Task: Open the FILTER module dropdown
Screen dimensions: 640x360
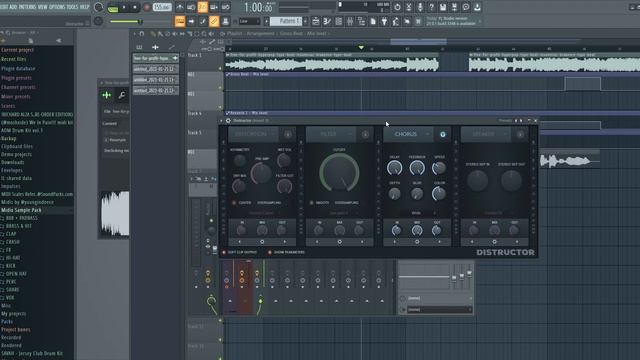Action: tap(330, 134)
